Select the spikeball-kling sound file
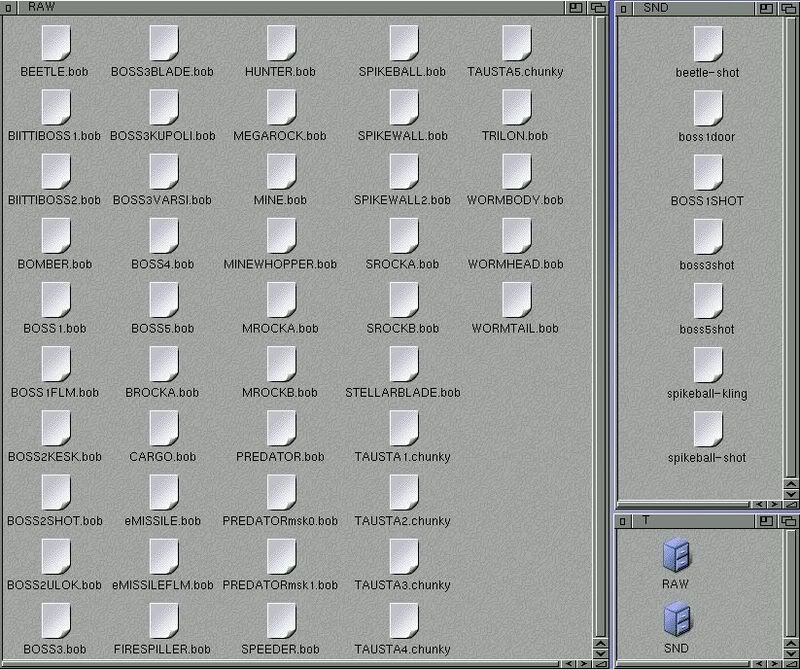The width and height of the screenshot is (800, 669). [x=707, y=364]
